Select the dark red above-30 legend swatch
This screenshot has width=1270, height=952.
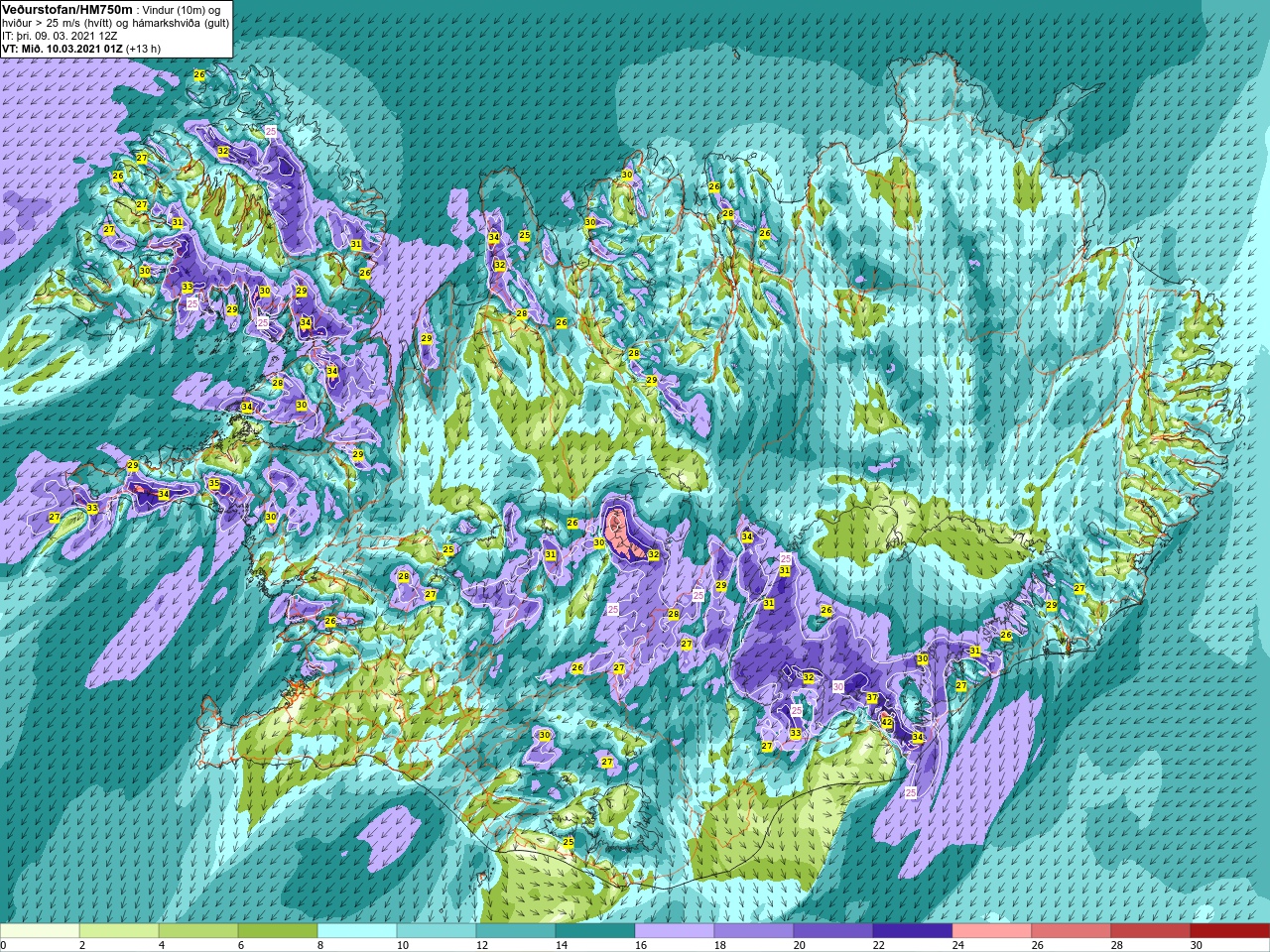click(x=1230, y=931)
